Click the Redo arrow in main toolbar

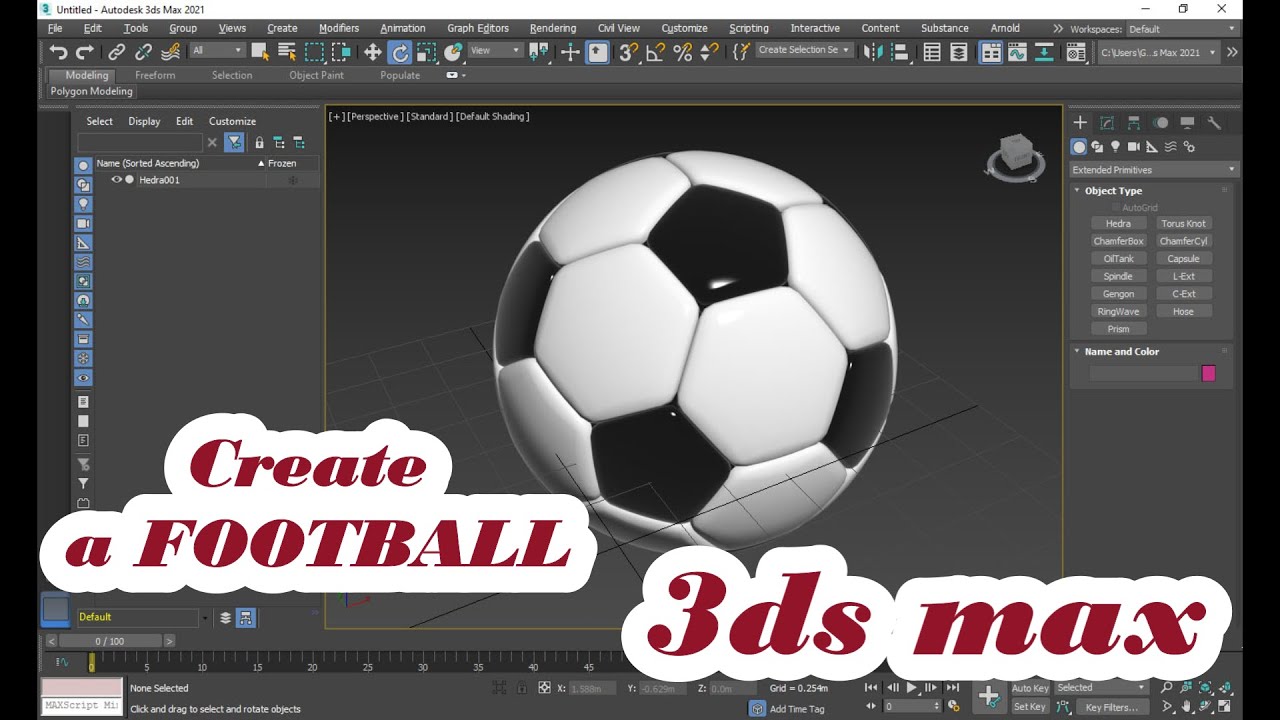[85, 52]
